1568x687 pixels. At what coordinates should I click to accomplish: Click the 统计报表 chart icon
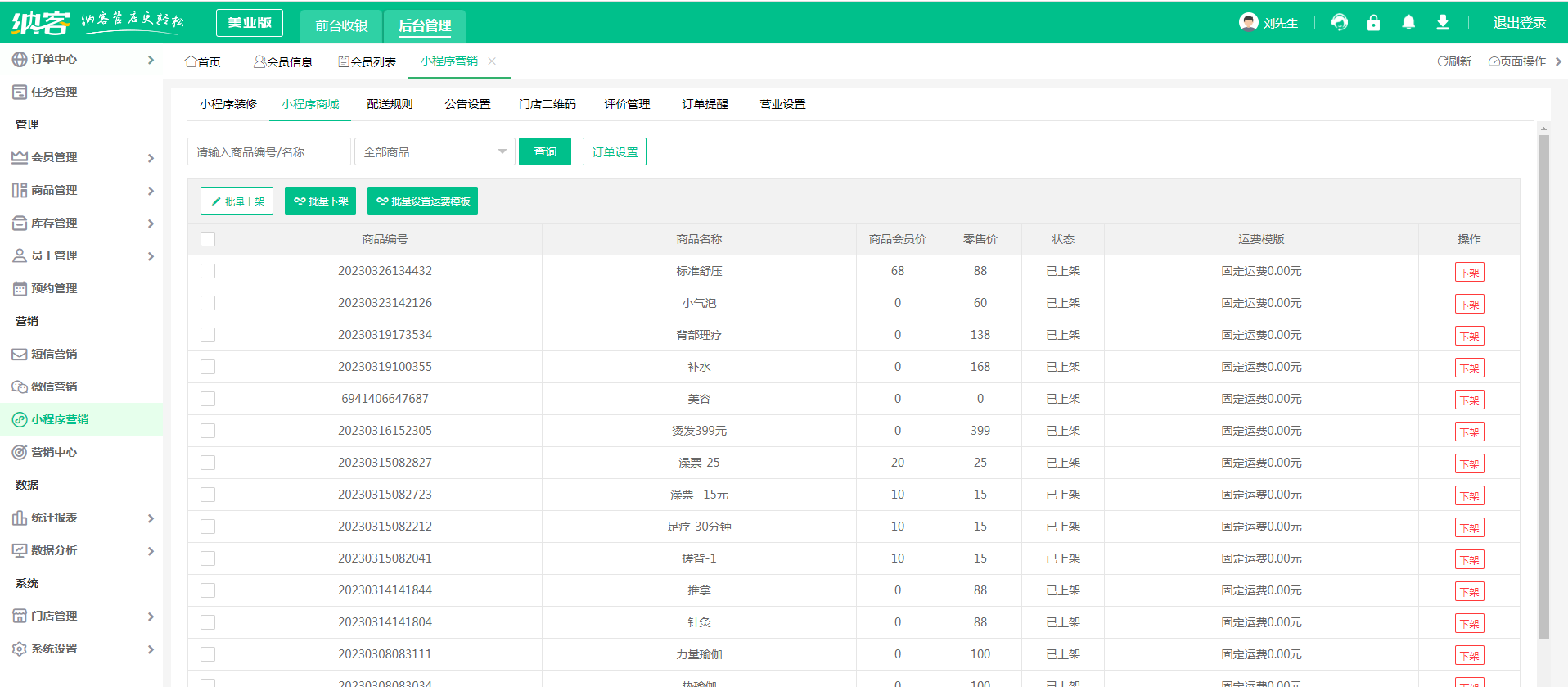click(x=20, y=518)
